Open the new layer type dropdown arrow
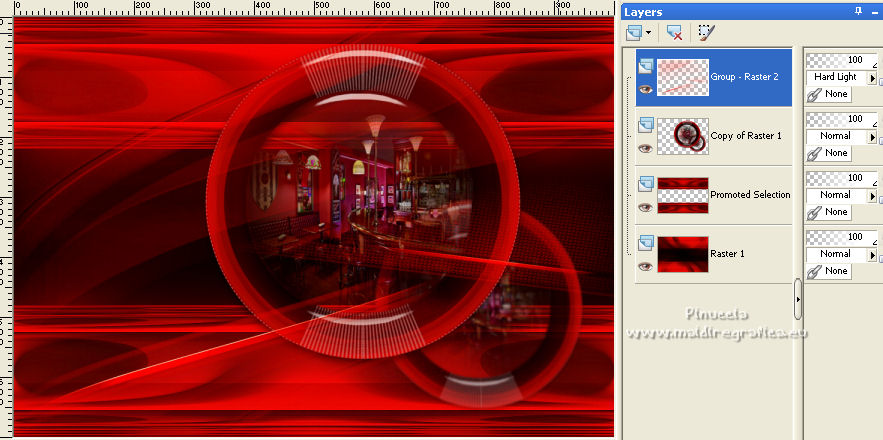The height and width of the screenshot is (440, 883). (648, 33)
